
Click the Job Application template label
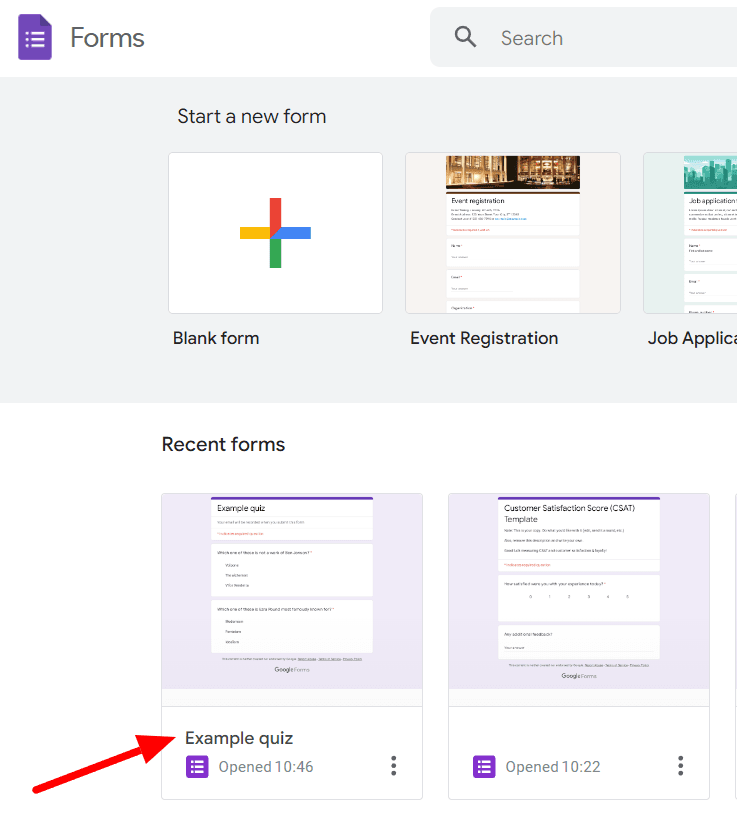pos(692,338)
